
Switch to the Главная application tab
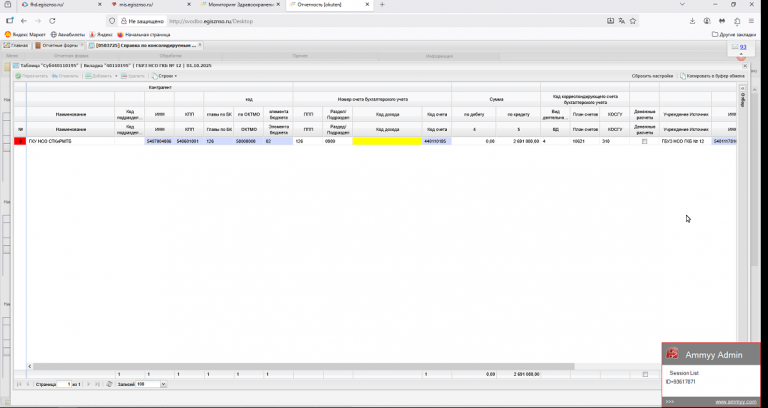pyautogui.click(x=16, y=45)
